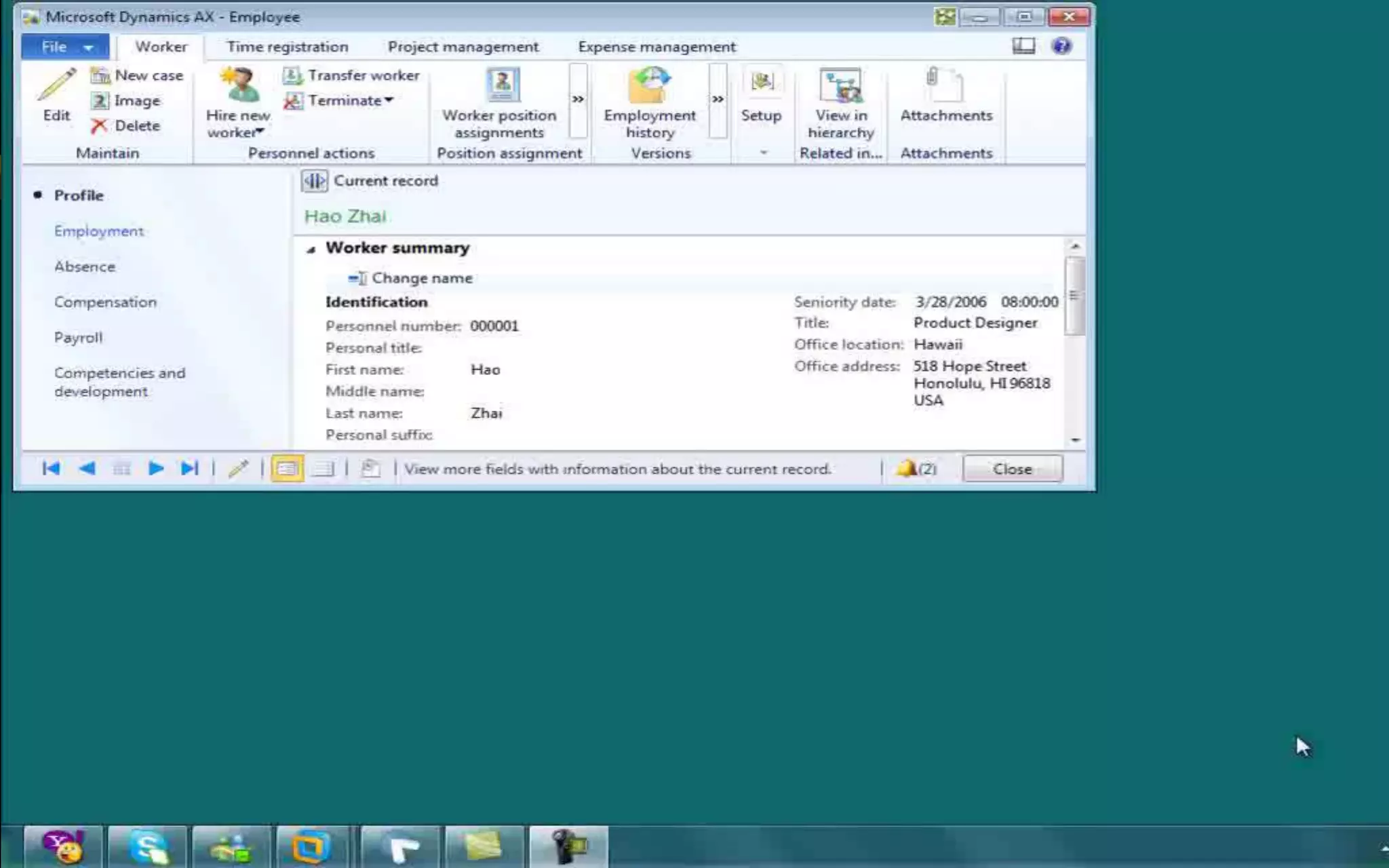Click the view layout icon near Help

click(1023, 46)
